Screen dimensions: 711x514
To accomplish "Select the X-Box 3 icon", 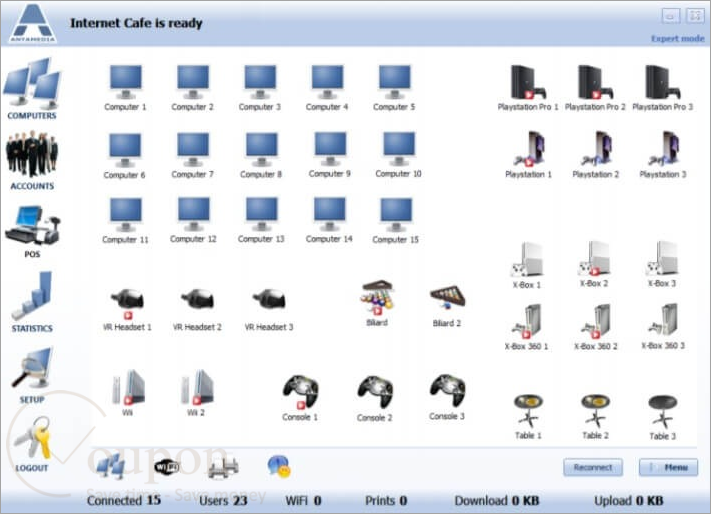I will pos(662,258).
